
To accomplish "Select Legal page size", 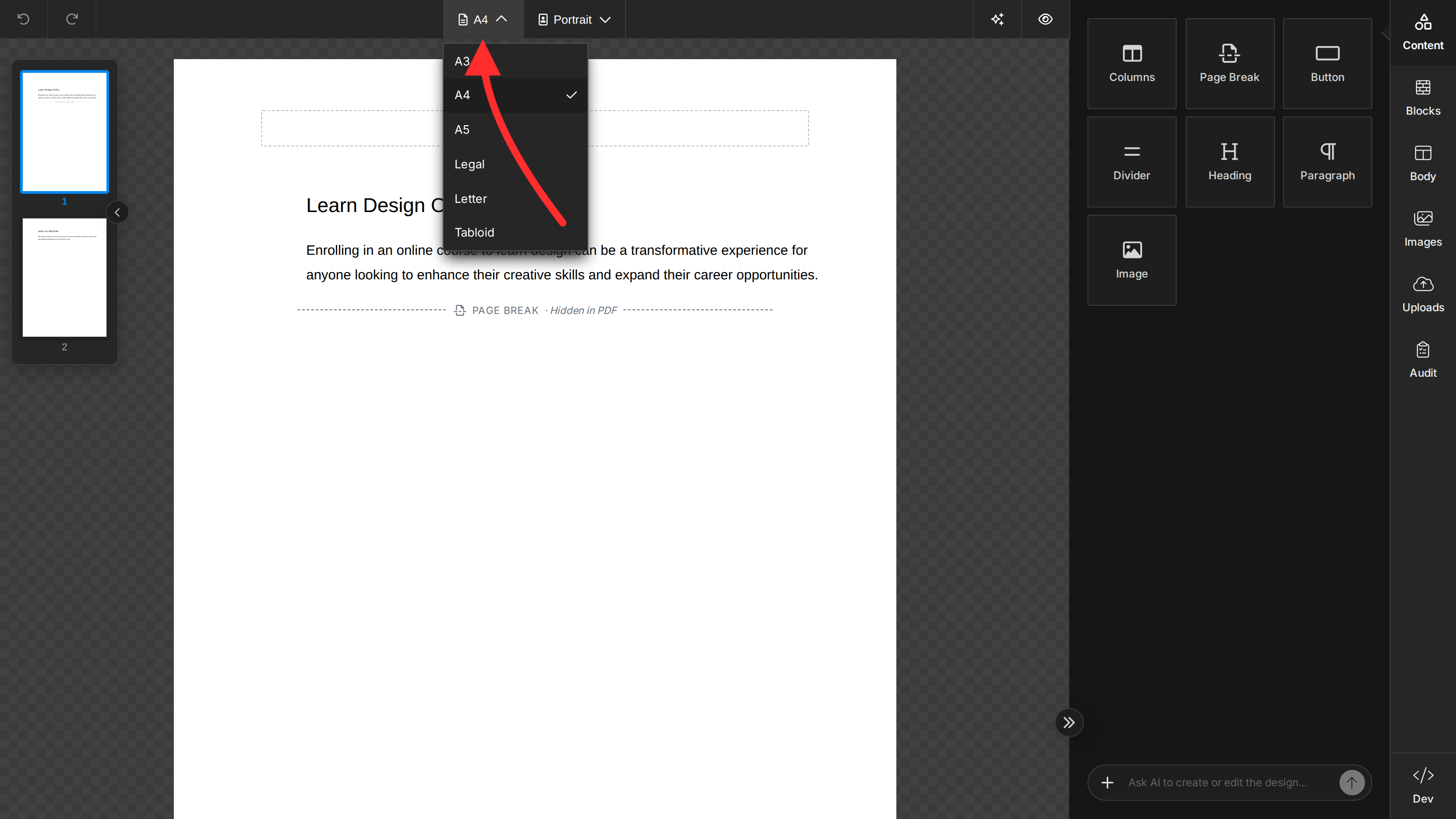I will (516, 164).
